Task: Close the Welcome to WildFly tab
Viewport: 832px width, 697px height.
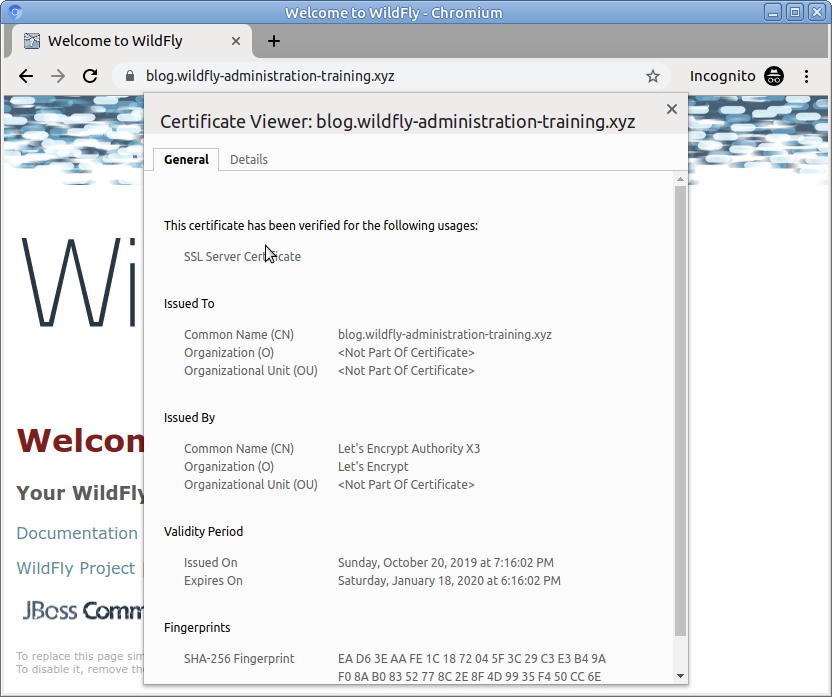Action: pyautogui.click(x=236, y=41)
